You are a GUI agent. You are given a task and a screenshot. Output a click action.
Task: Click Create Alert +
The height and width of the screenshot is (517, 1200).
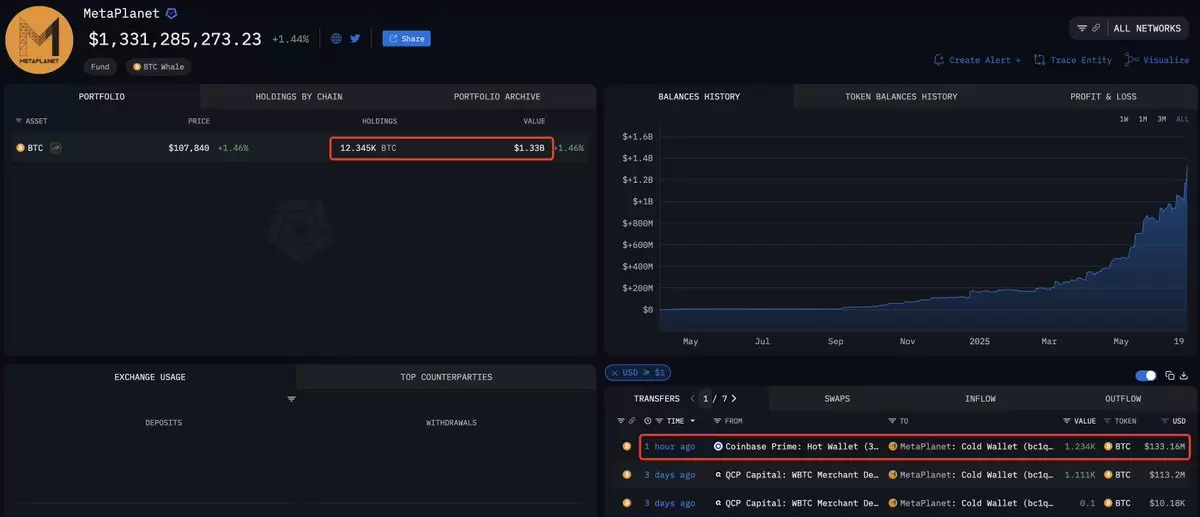(977, 60)
